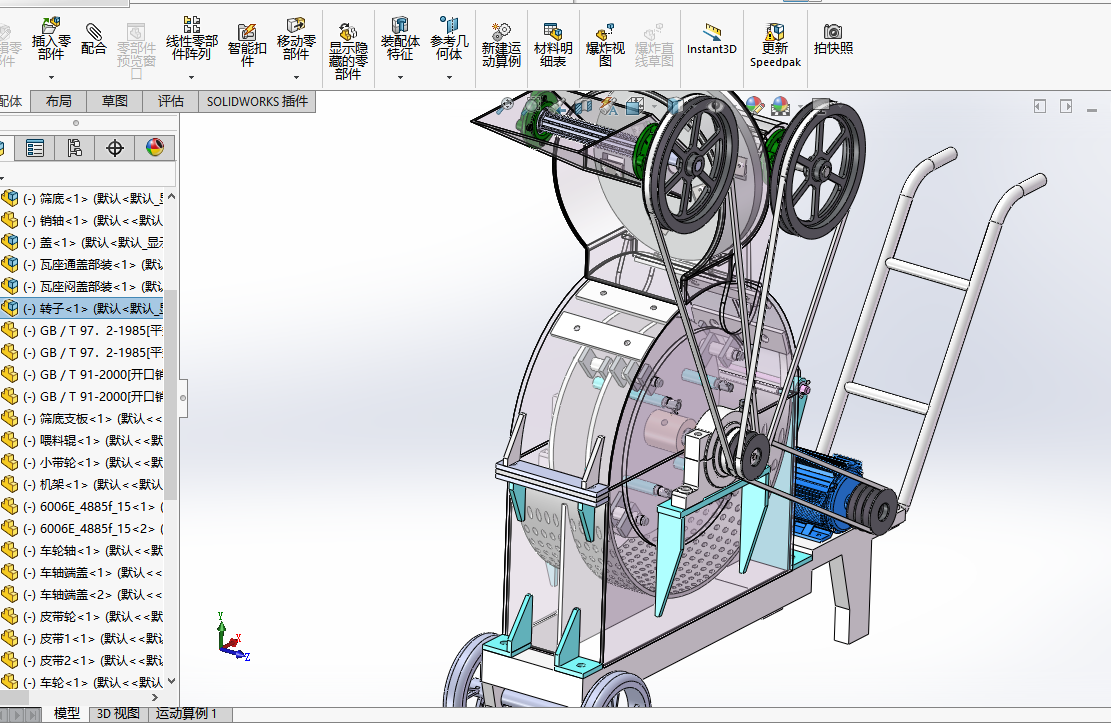1111x723 pixels.
Task: Switch to the 草图 (Sketch) tab
Action: click(x=114, y=101)
